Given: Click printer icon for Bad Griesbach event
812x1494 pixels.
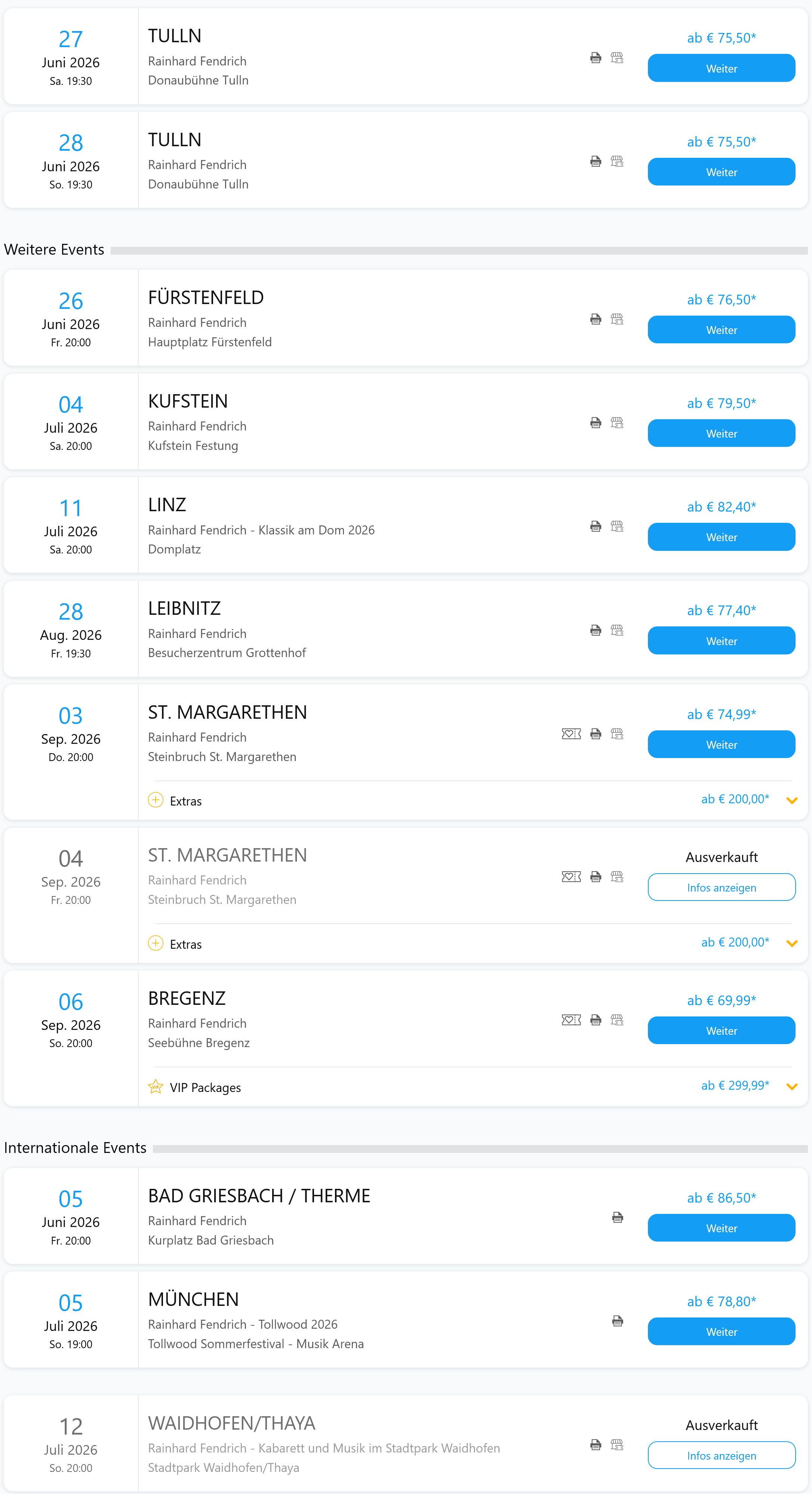Looking at the screenshot, I should 617,1217.
